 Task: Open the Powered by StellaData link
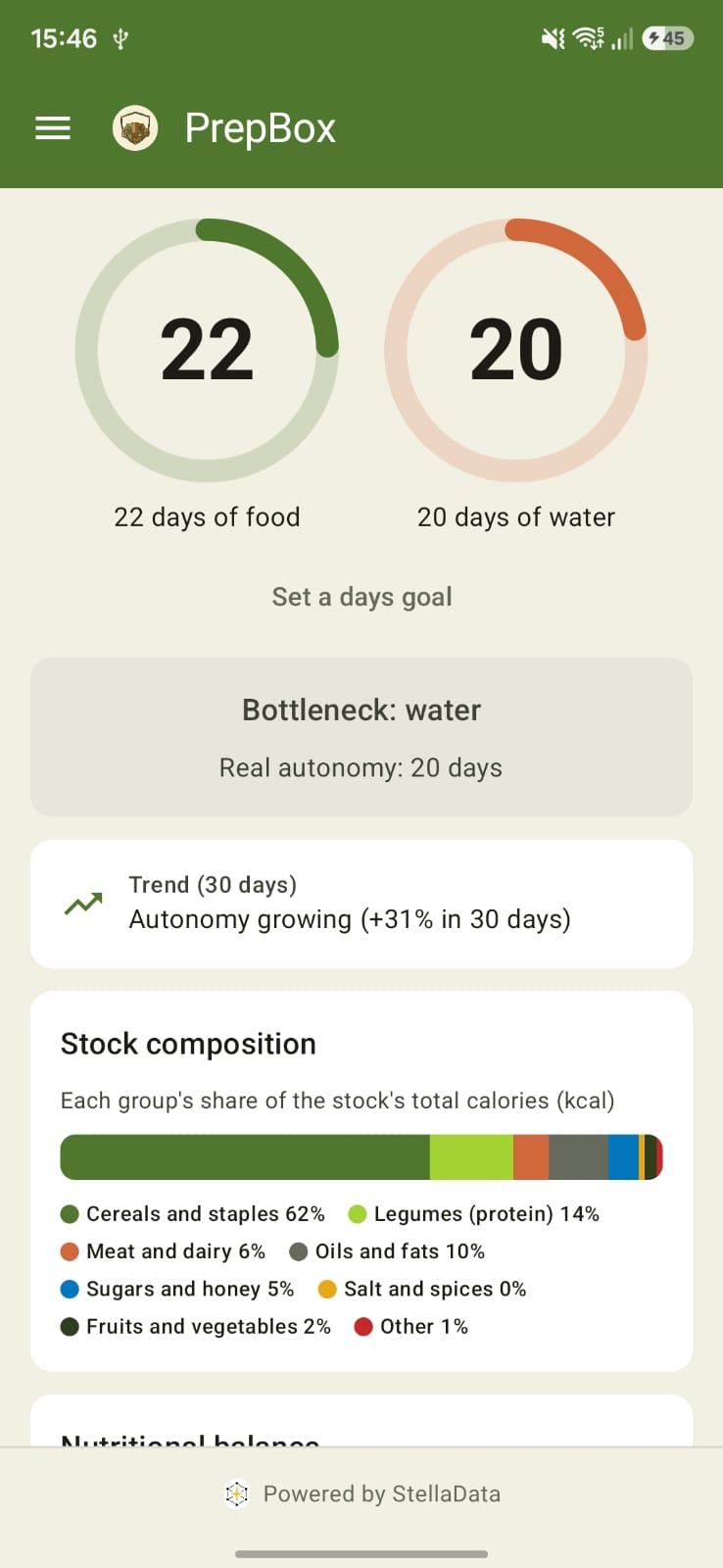tap(361, 1494)
